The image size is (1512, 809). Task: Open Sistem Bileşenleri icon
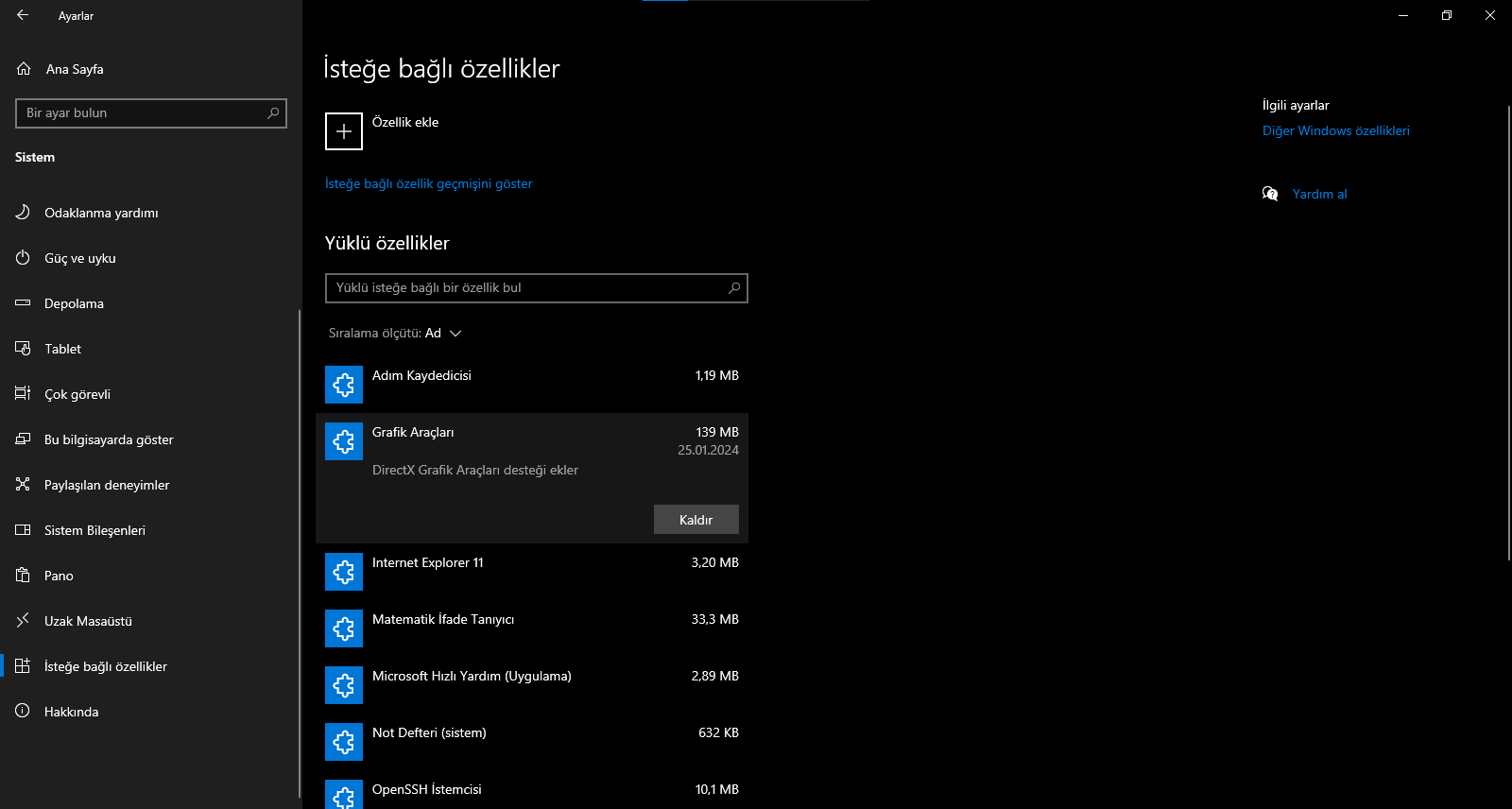pyautogui.click(x=23, y=529)
